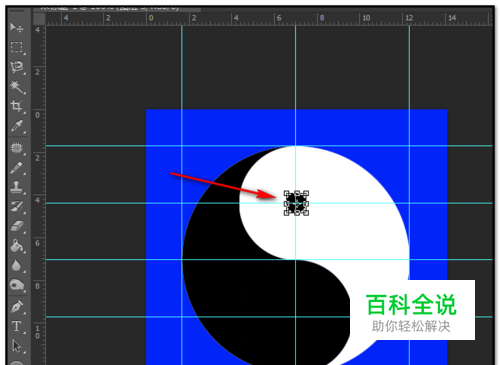Choose the Polygonal Lasso tool
500x365 pixels.
pos(16,67)
